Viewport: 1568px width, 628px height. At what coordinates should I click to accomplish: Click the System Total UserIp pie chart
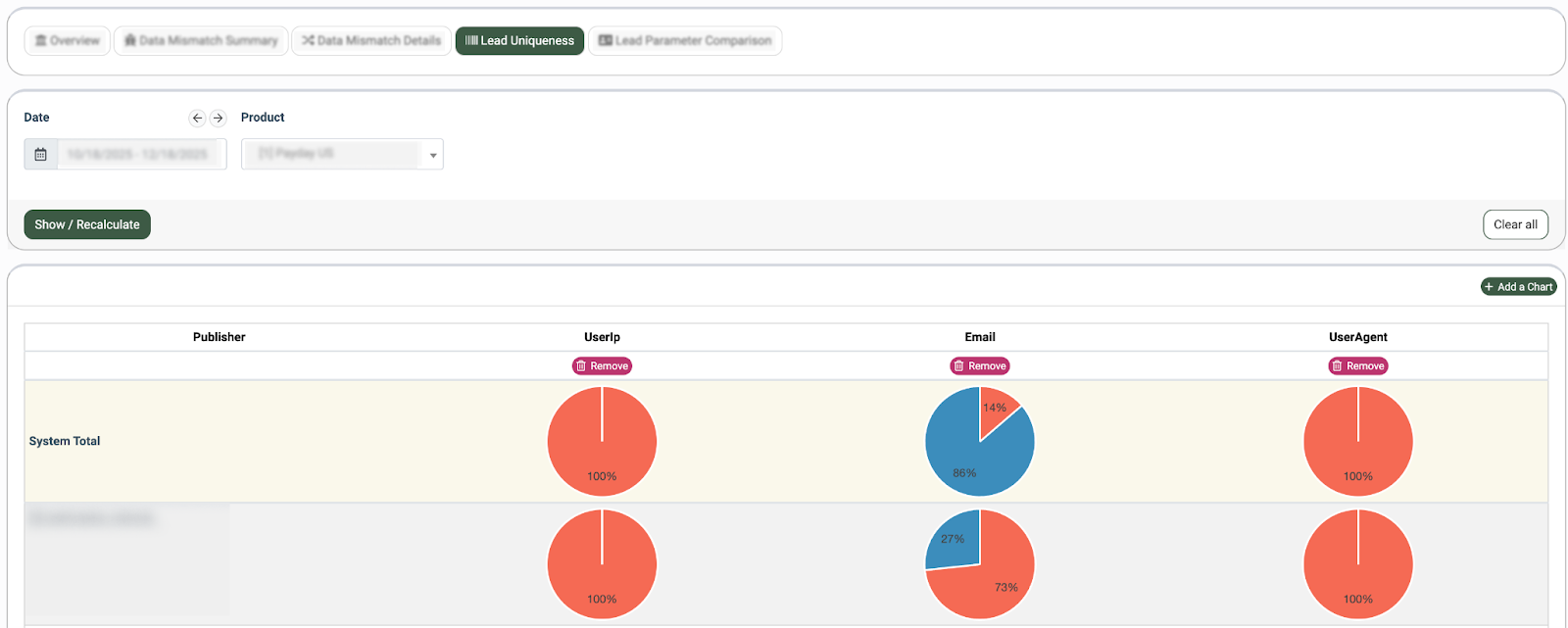click(x=602, y=442)
